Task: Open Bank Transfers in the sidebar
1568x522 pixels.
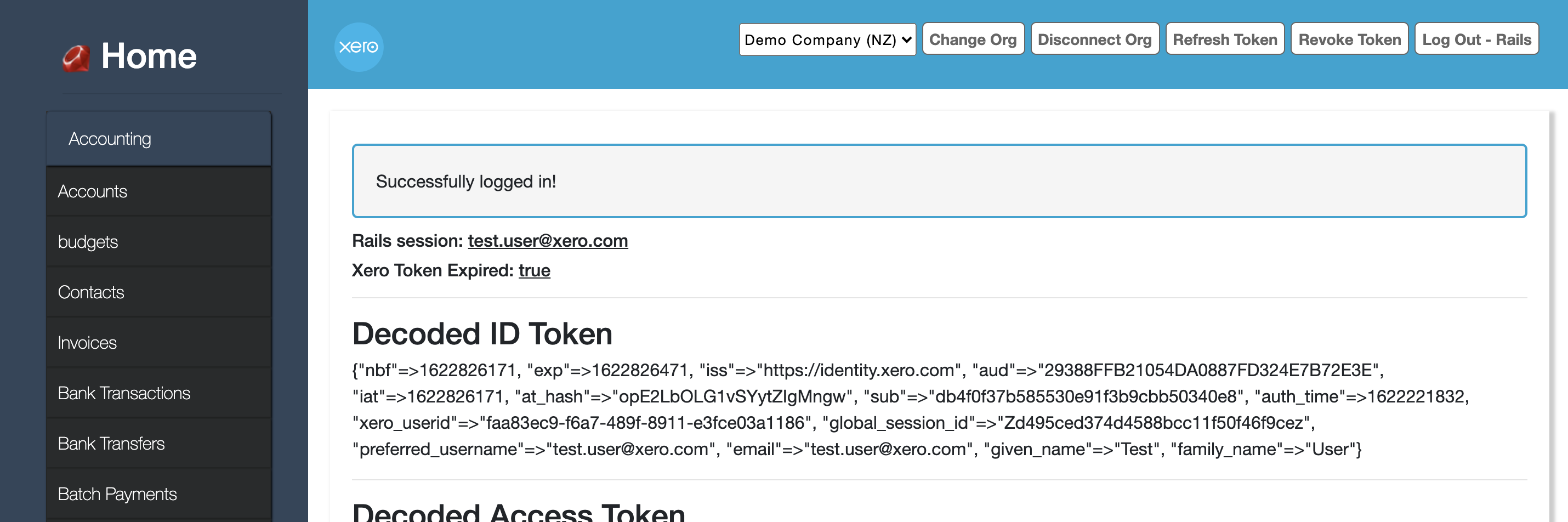Action: [158, 444]
